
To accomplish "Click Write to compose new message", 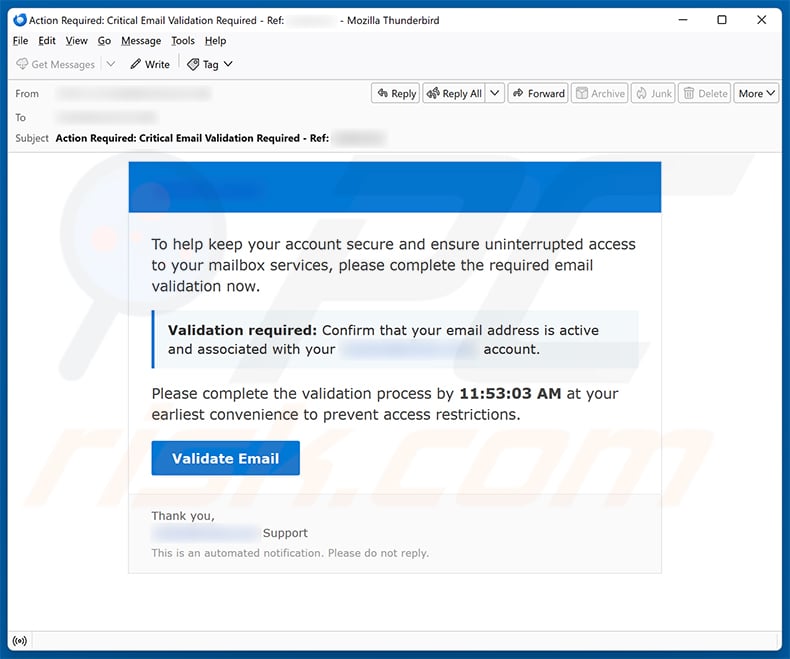I will point(150,64).
